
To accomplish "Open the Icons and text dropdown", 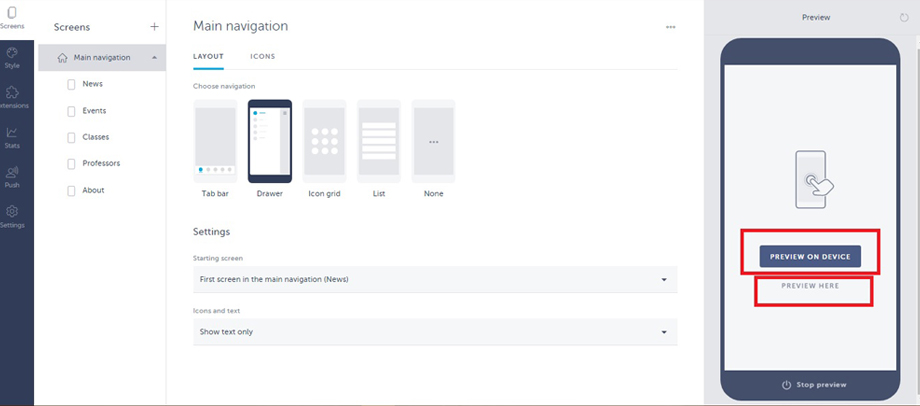I will [435, 331].
